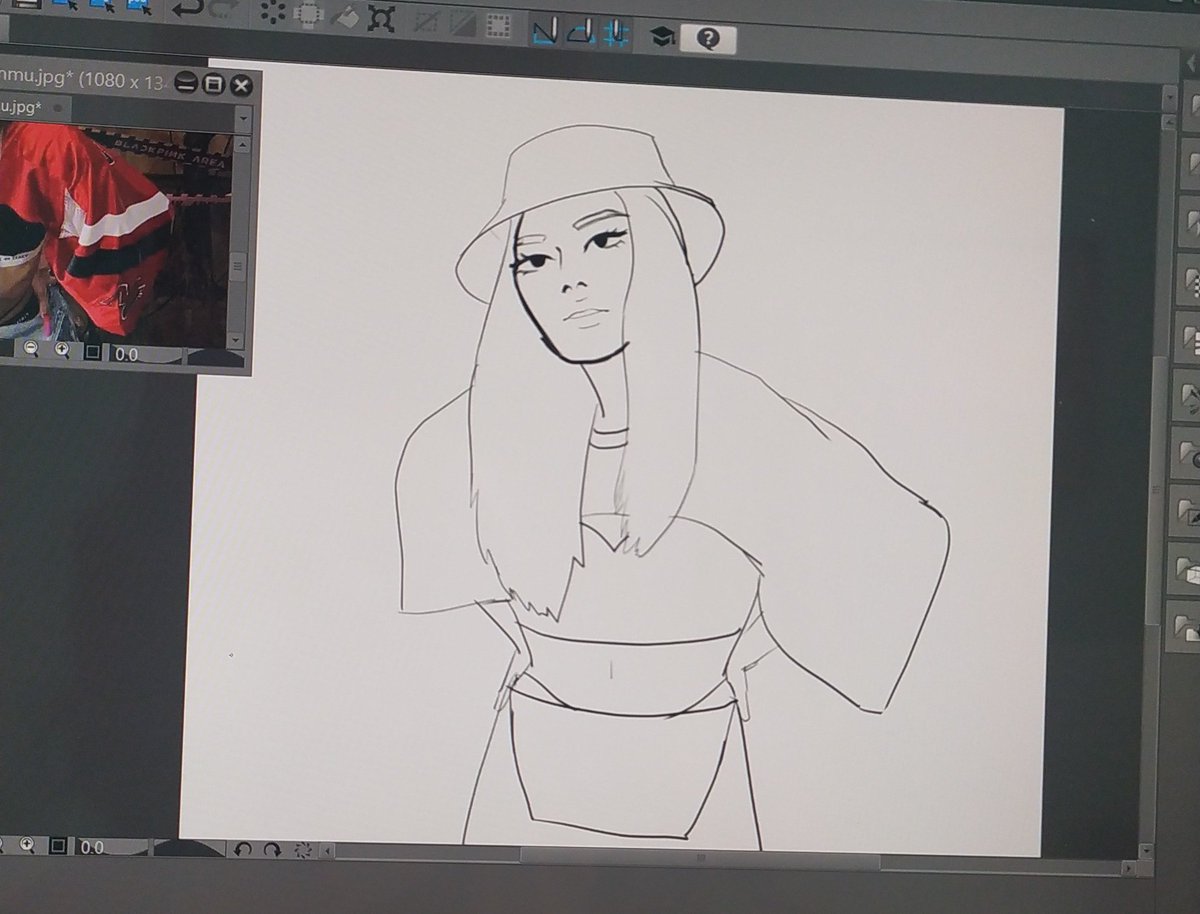Click the 0.0 rotation value field in the reference window

[127, 353]
